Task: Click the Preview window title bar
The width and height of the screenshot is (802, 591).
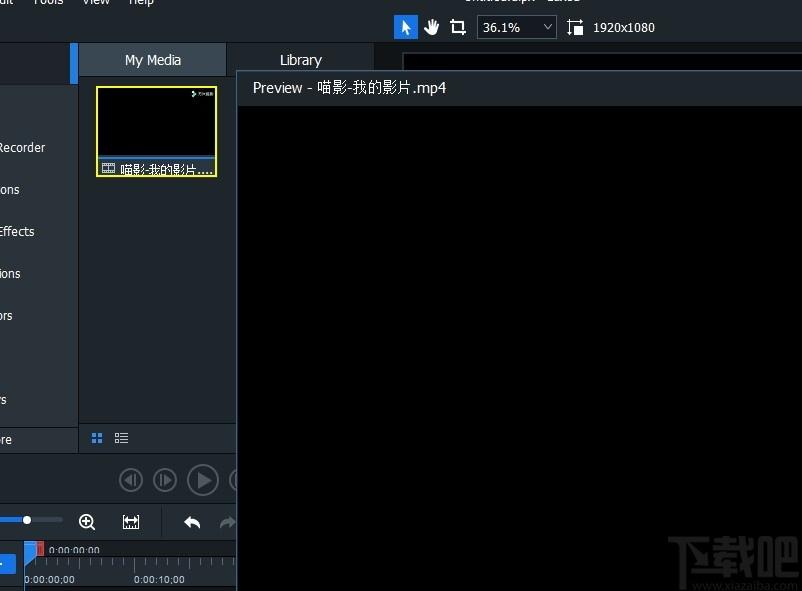Action: [520, 88]
